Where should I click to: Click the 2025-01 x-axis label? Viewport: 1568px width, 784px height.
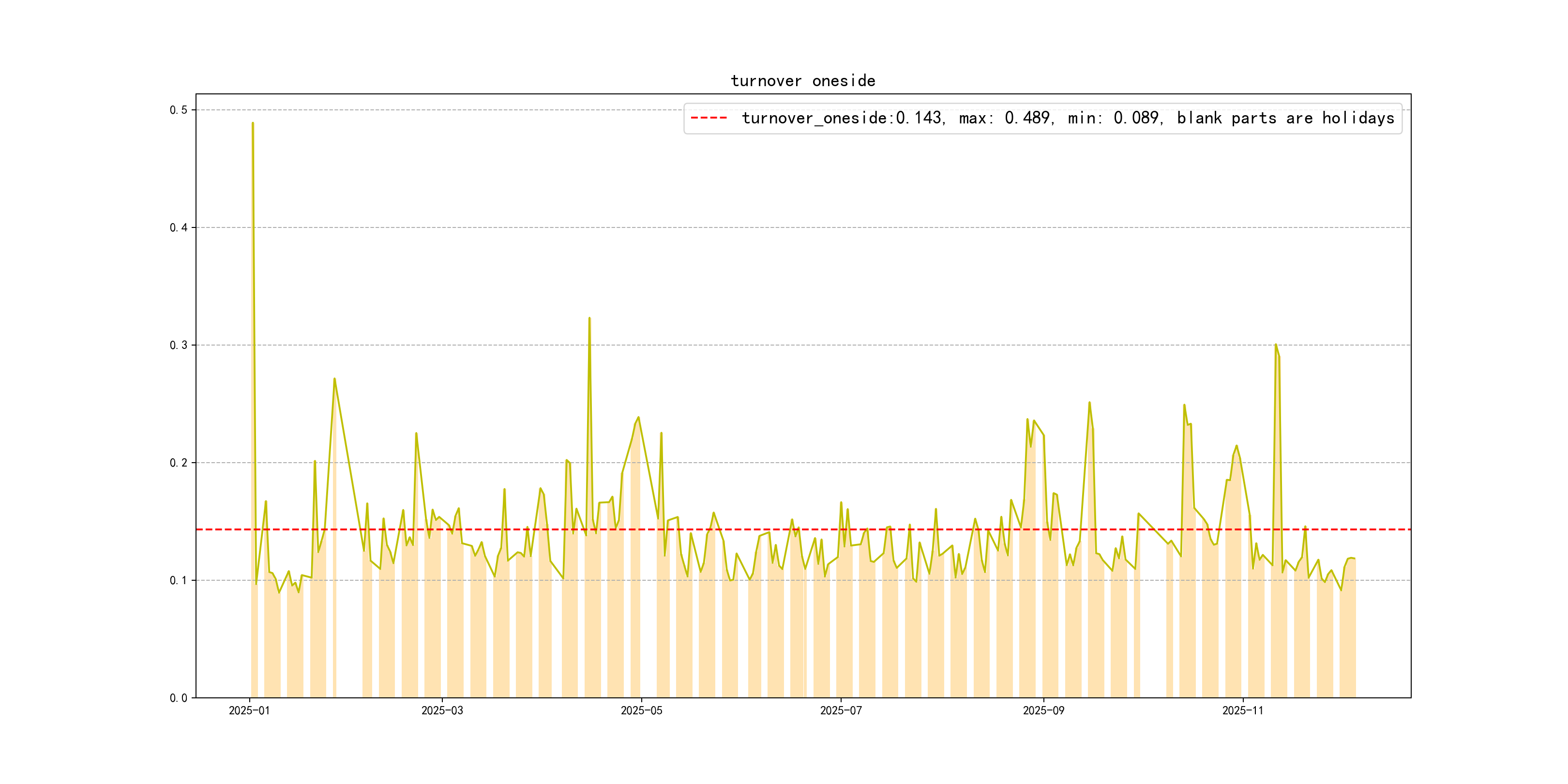(249, 710)
